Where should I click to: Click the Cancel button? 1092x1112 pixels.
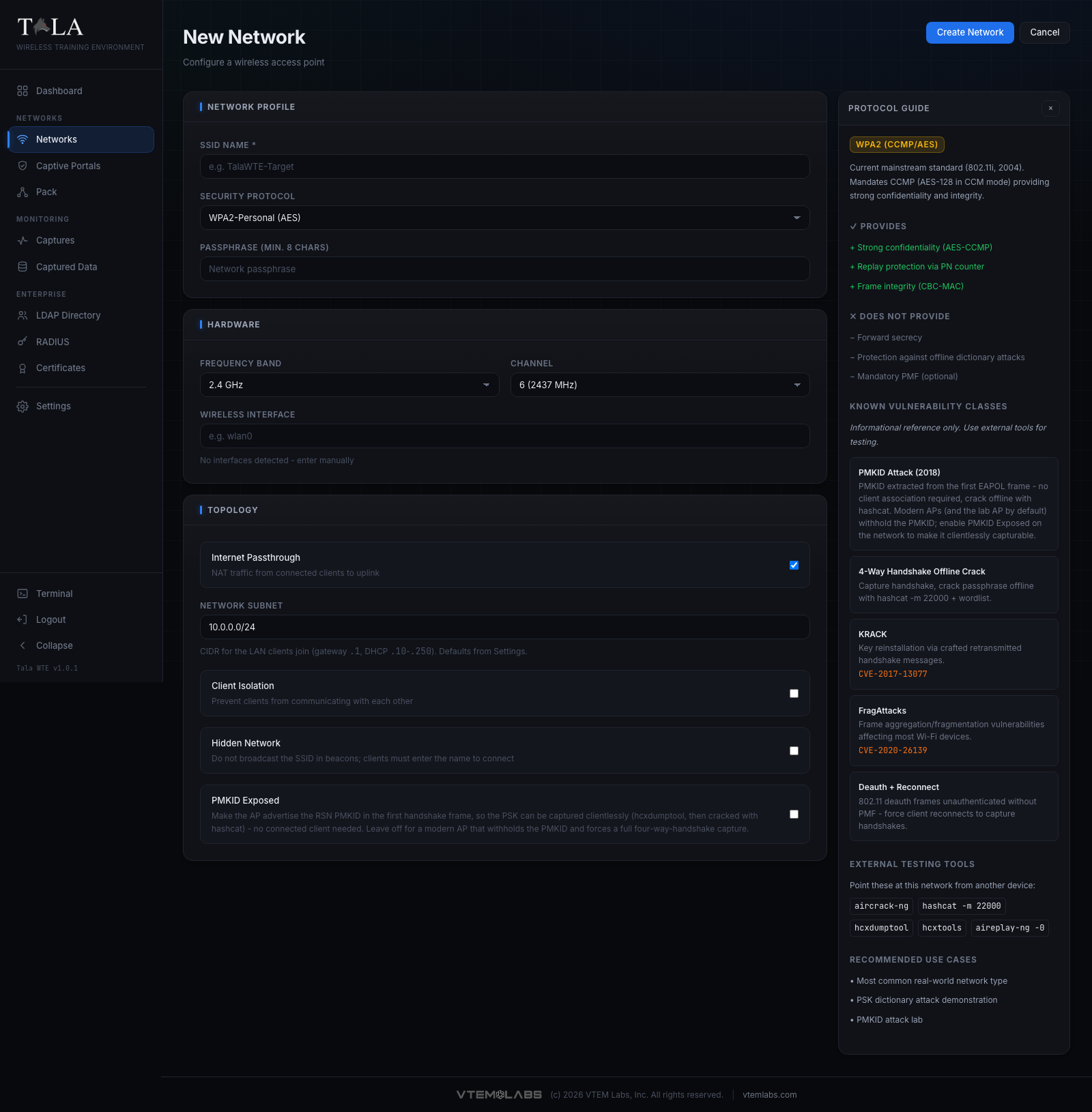[1044, 32]
